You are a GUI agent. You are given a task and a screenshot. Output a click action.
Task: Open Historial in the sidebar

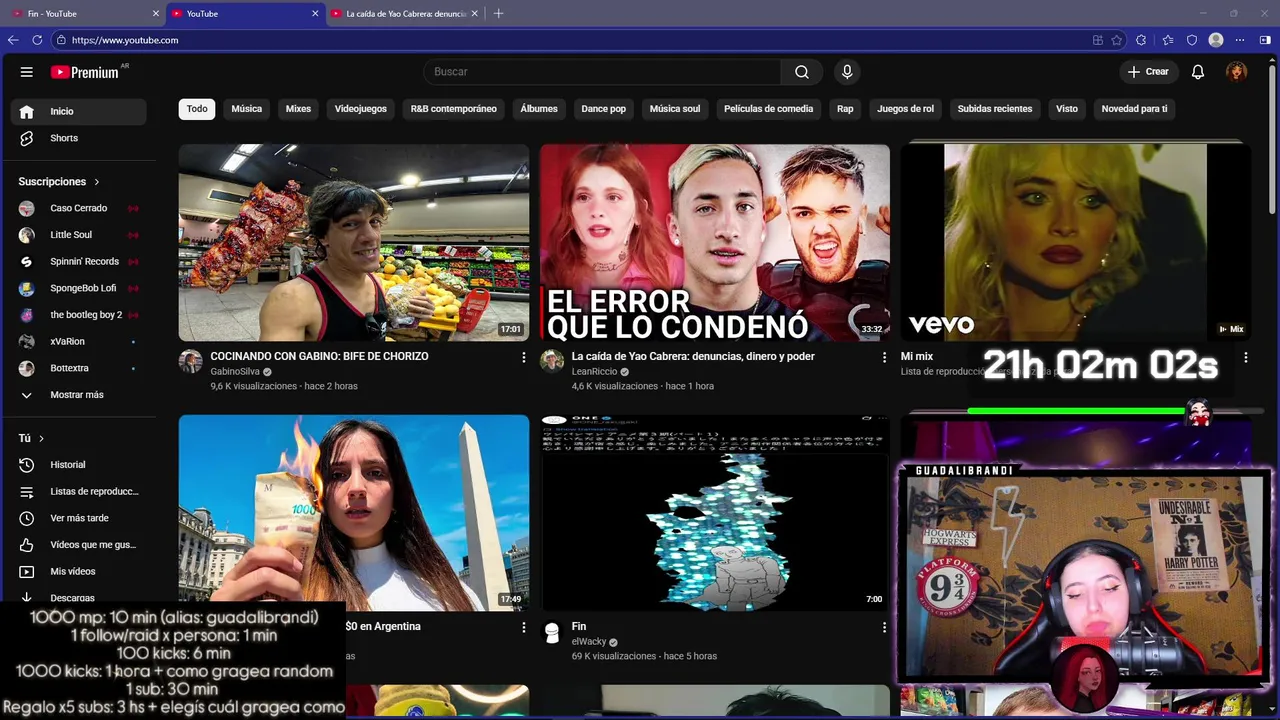click(x=78, y=465)
